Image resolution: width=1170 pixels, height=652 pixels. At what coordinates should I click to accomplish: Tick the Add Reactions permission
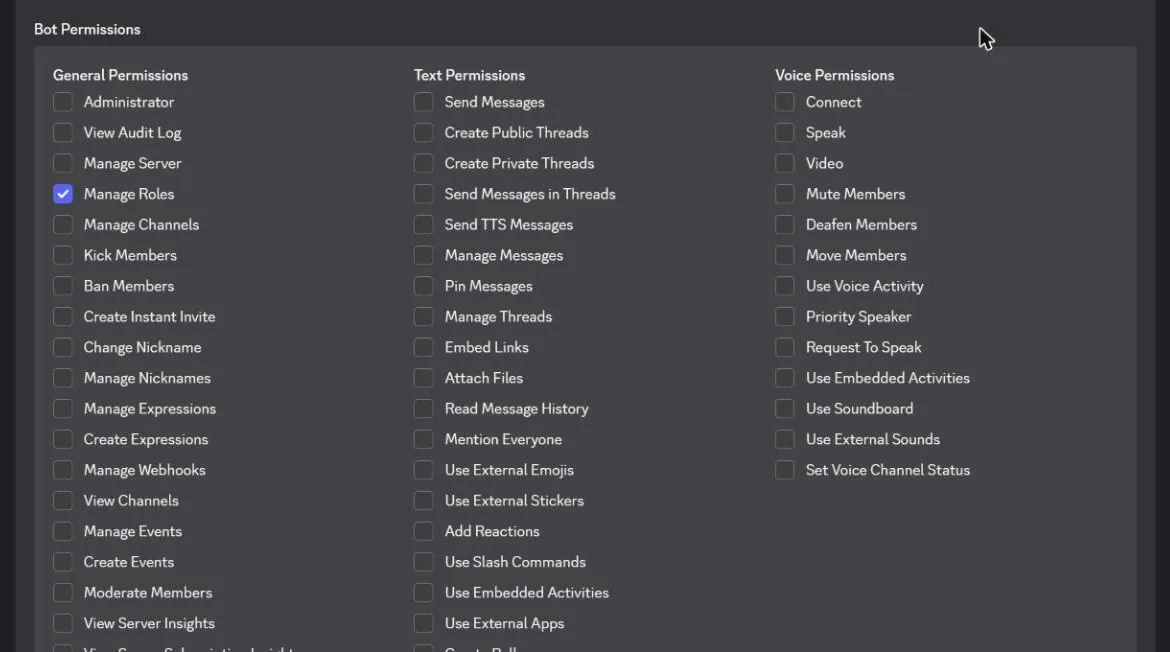click(x=423, y=531)
